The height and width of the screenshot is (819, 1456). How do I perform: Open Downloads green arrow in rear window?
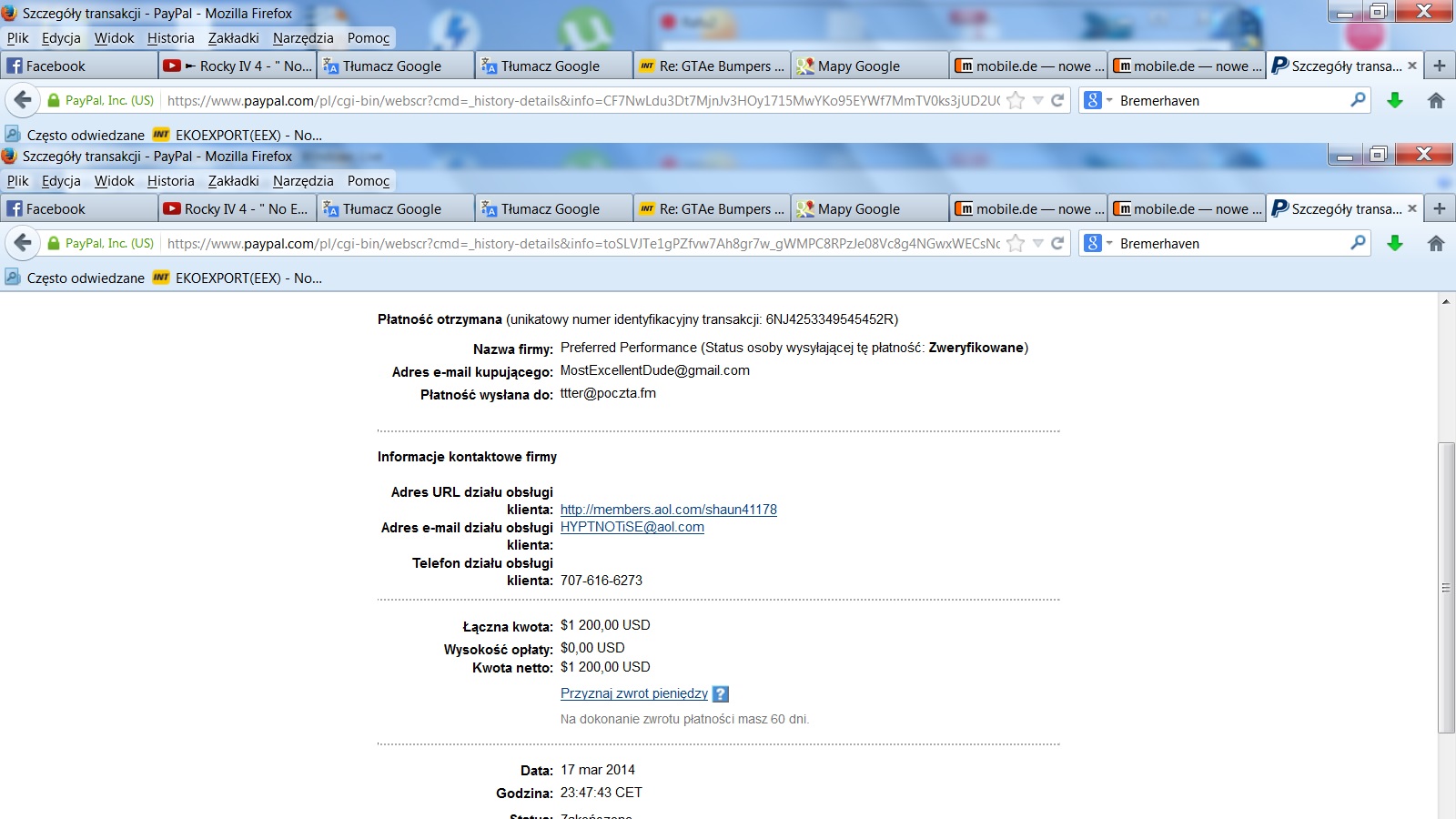(x=1395, y=100)
